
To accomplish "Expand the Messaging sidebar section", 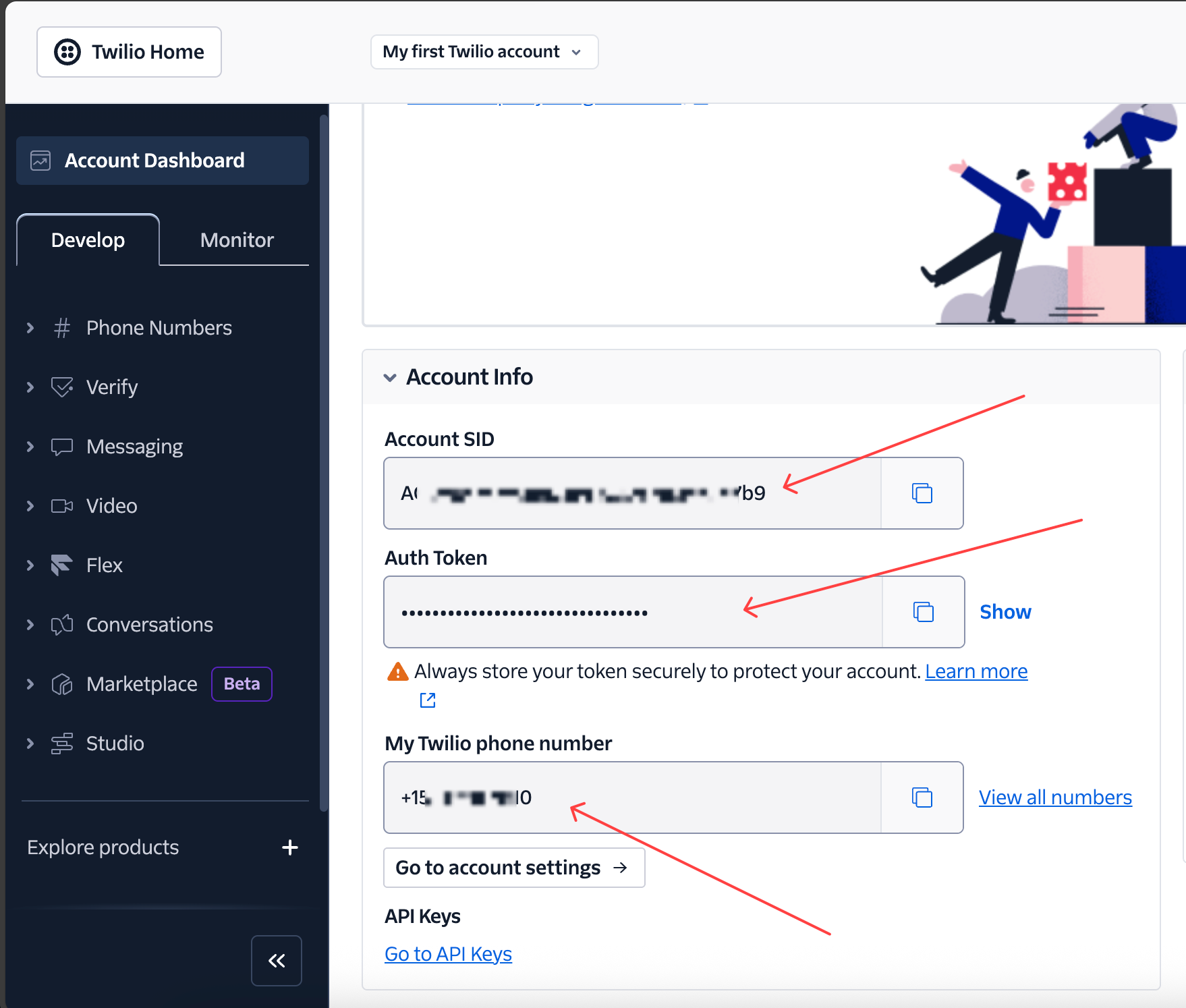I will coord(30,447).
